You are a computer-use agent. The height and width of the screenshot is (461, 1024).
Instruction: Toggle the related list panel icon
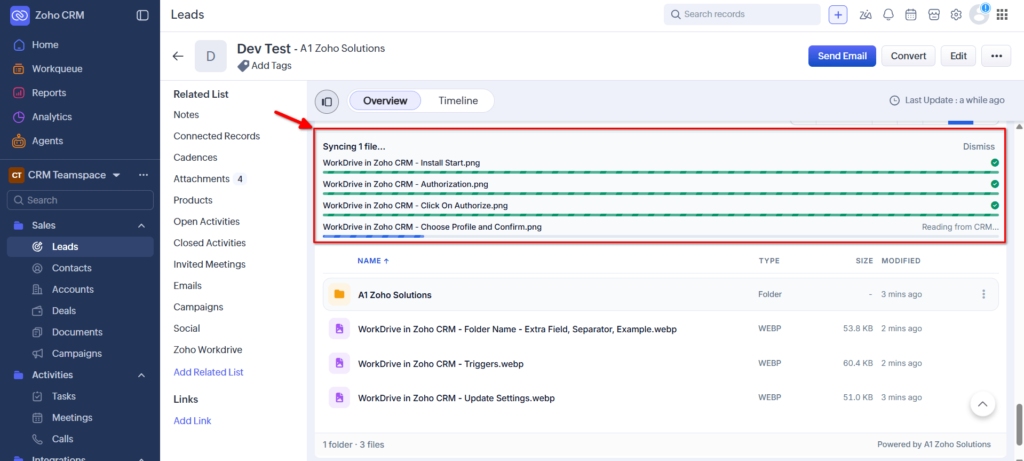327,101
